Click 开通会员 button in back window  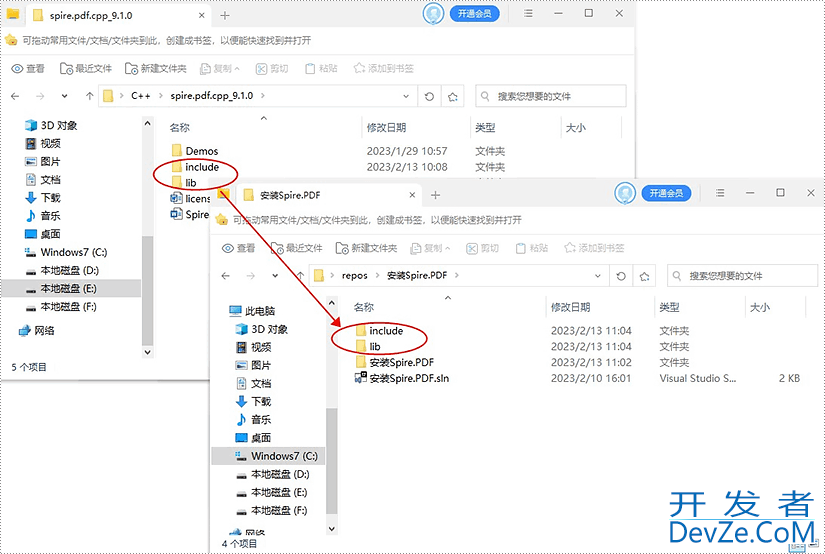pyautogui.click(x=475, y=14)
